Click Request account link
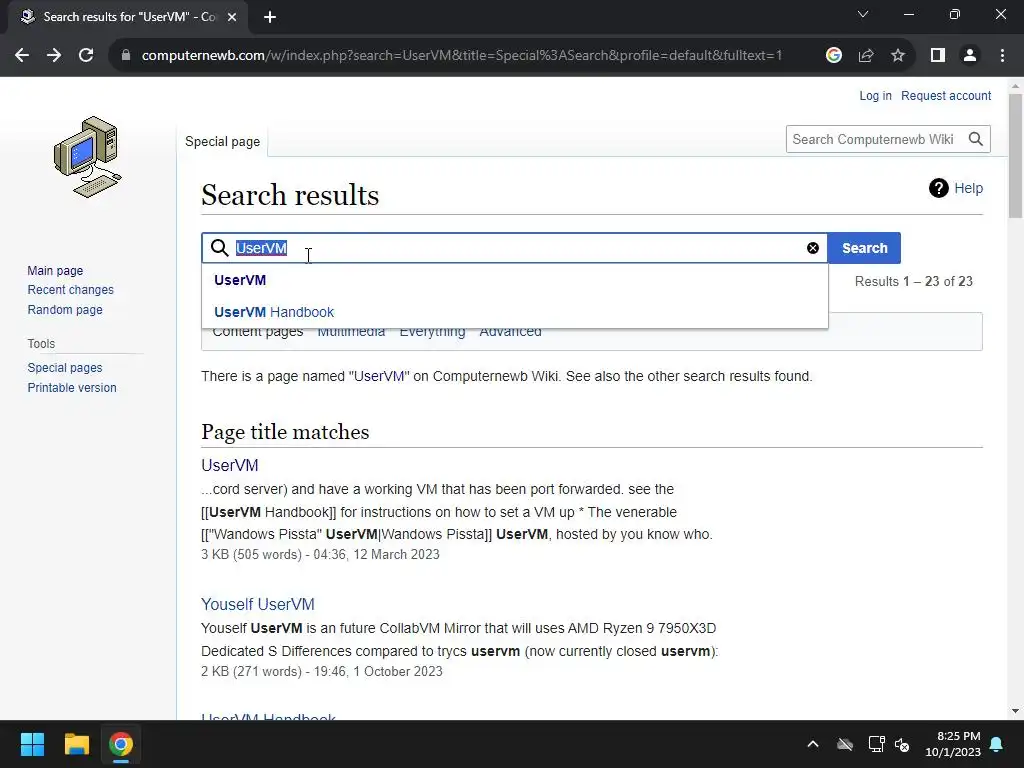The height and width of the screenshot is (768, 1024). pyautogui.click(x=946, y=95)
